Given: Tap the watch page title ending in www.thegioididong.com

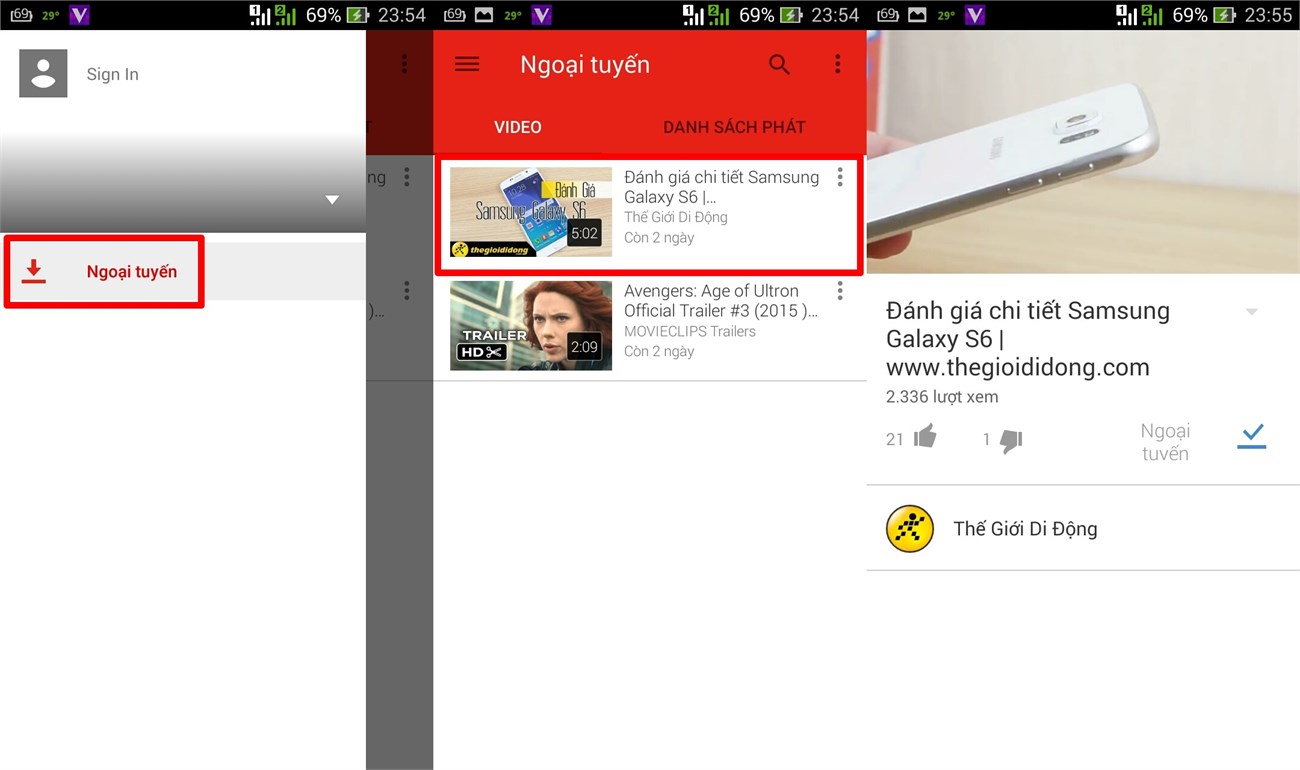Looking at the screenshot, I should 1028,339.
